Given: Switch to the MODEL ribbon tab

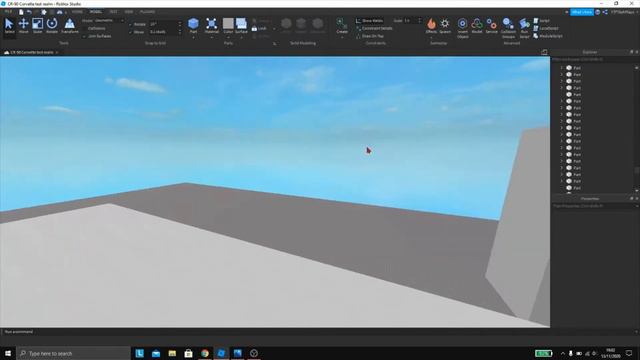Looking at the screenshot, I should point(96,12).
